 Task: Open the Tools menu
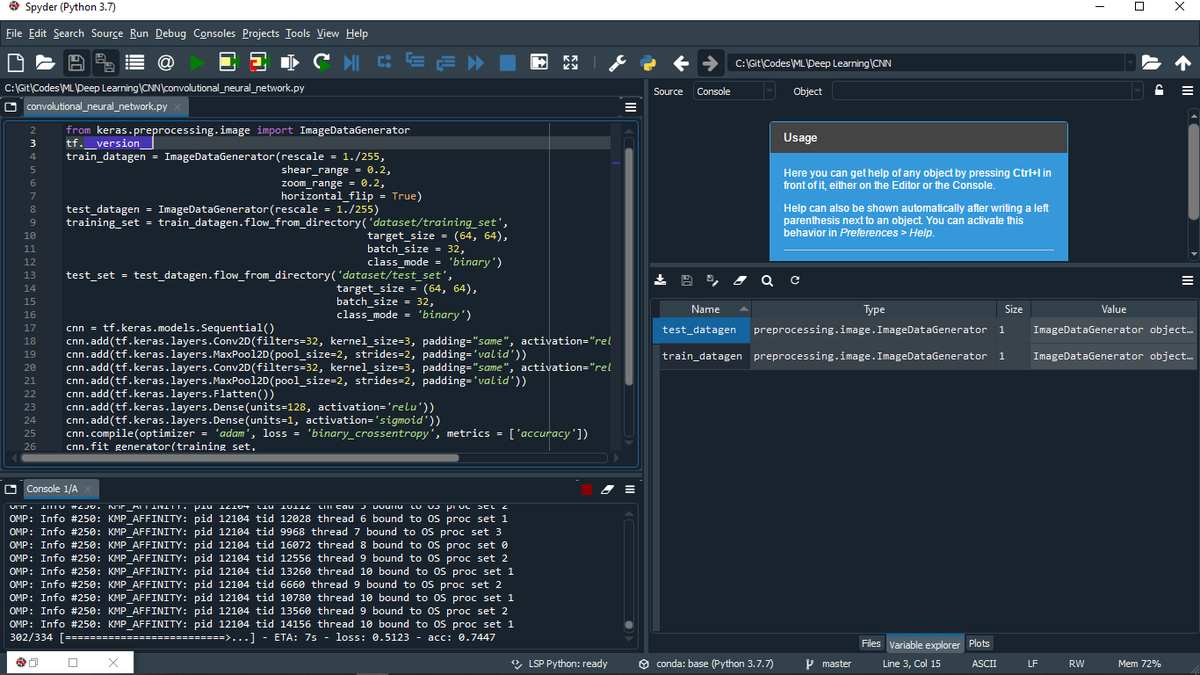click(x=299, y=33)
